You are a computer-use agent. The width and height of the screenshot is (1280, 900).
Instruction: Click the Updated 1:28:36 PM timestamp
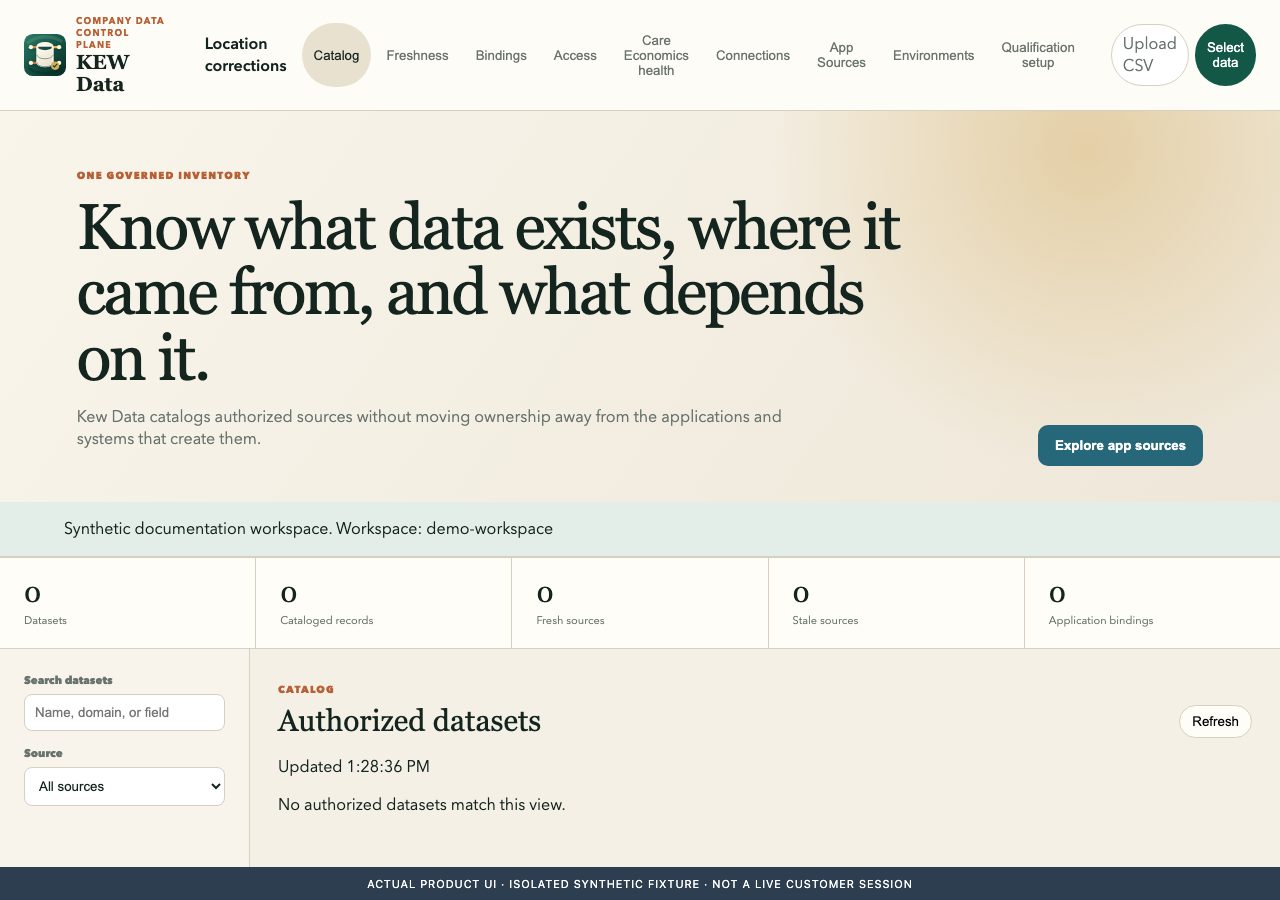(x=354, y=767)
